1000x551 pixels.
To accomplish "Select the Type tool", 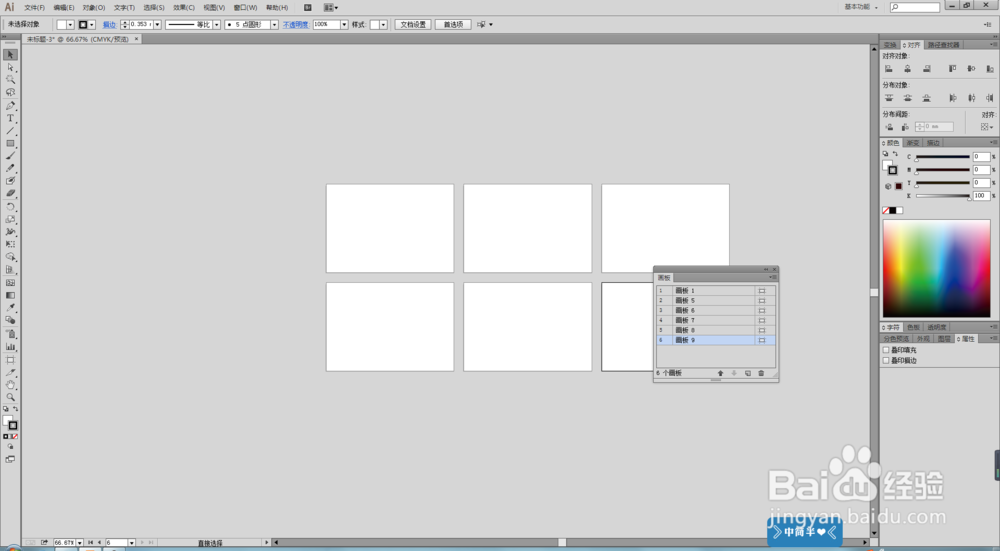I will pyautogui.click(x=10, y=118).
